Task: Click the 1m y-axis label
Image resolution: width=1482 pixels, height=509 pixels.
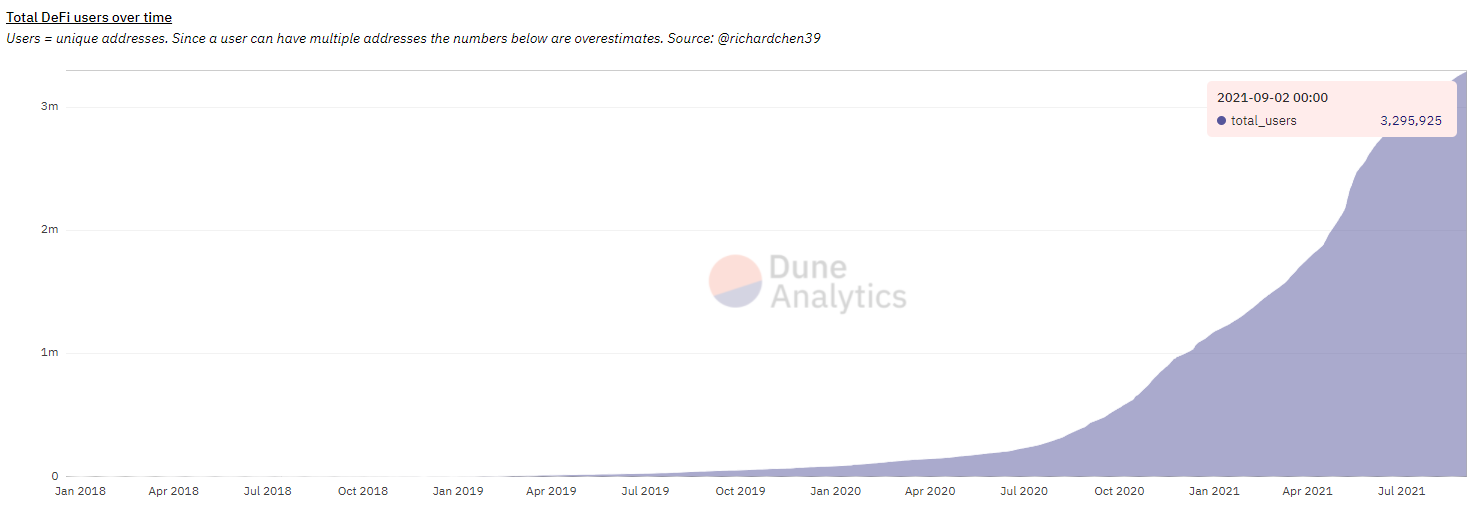Action: click(x=50, y=353)
